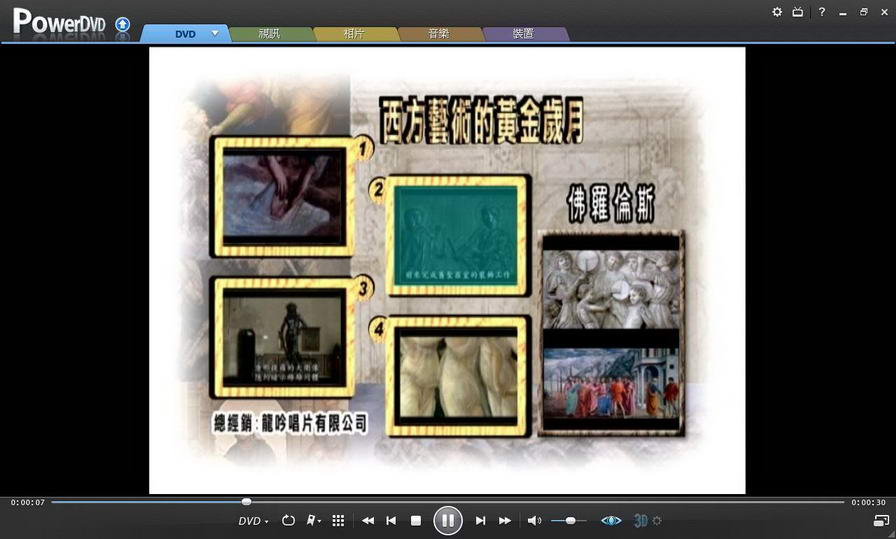Click the fast forward button

point(505,521)
